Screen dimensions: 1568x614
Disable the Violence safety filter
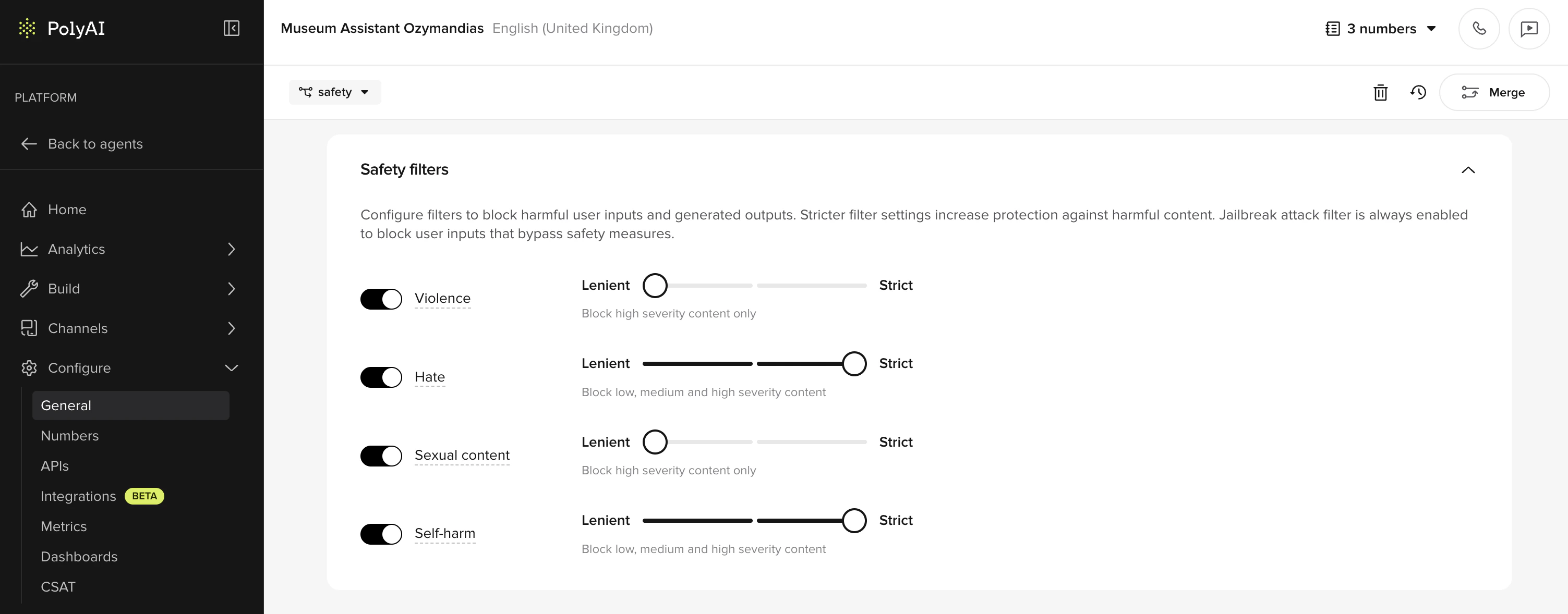pos(381,299)
